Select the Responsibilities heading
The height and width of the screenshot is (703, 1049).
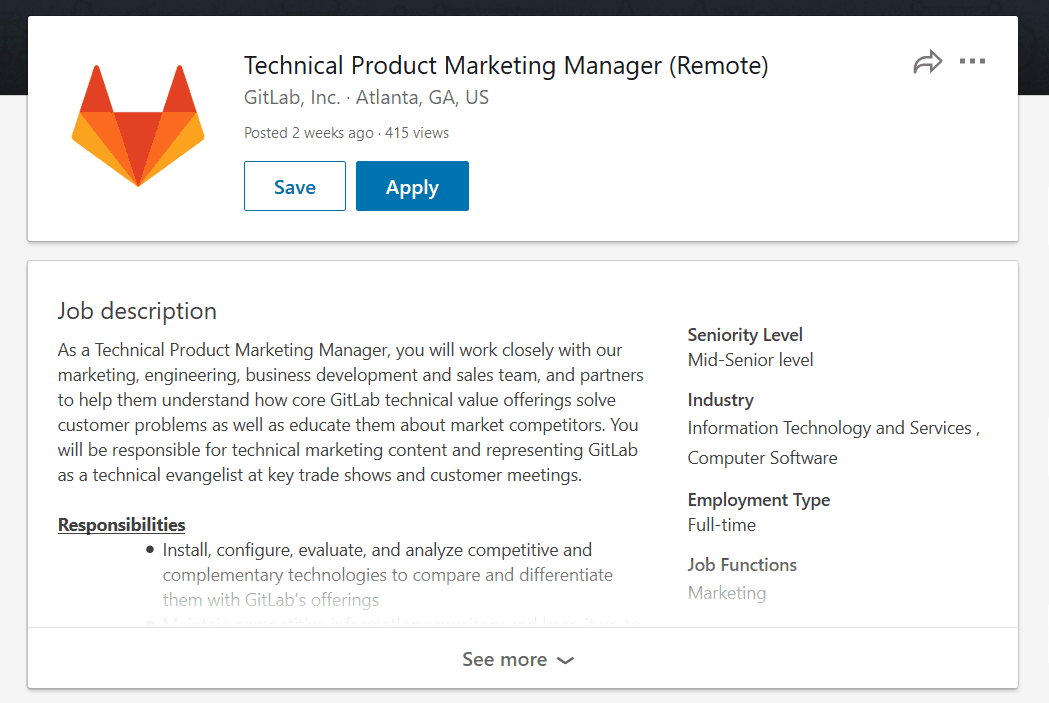pyautogui.click(x=121, y=525)
